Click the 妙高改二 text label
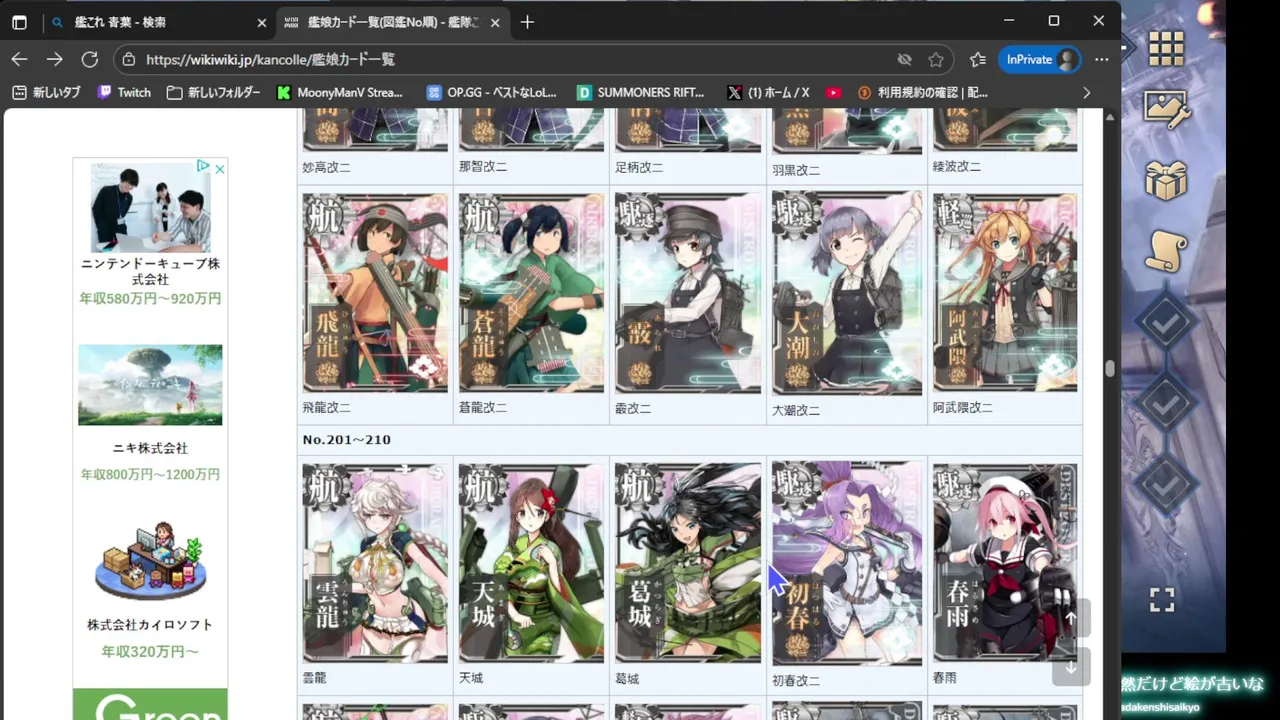1280x720 pixels. (326, 167)
